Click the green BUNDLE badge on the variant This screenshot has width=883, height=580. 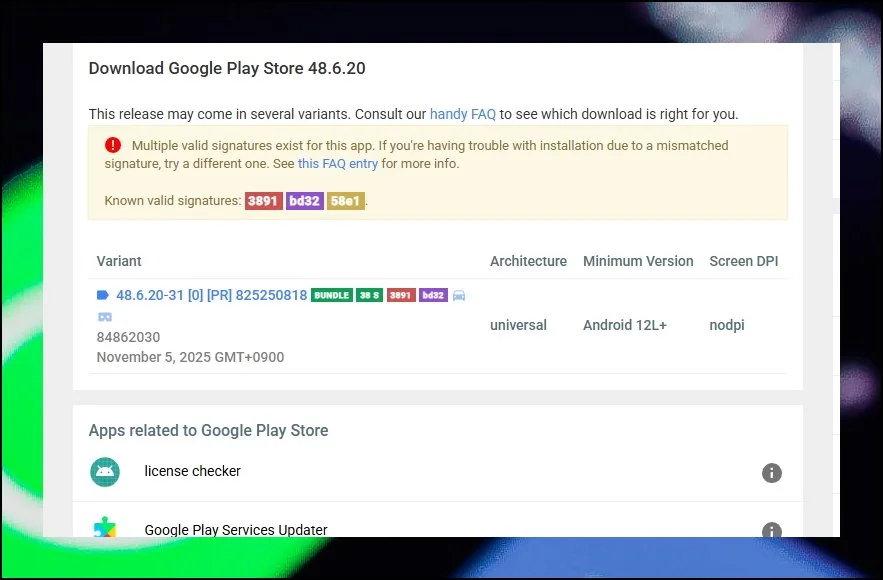(x=331, y=295)
